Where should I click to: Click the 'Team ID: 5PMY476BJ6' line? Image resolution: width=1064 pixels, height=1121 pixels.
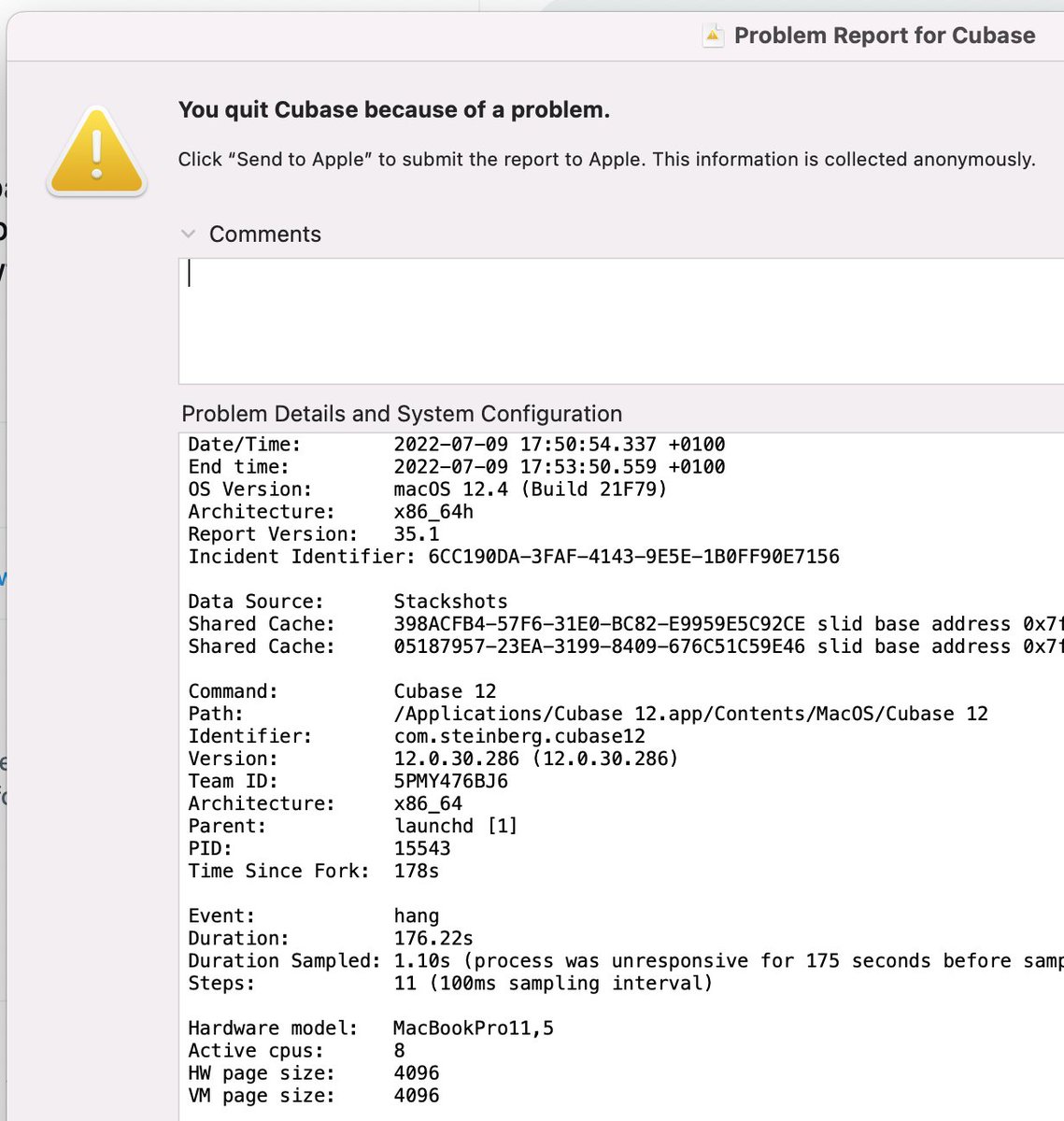click(x=348, y=781)
